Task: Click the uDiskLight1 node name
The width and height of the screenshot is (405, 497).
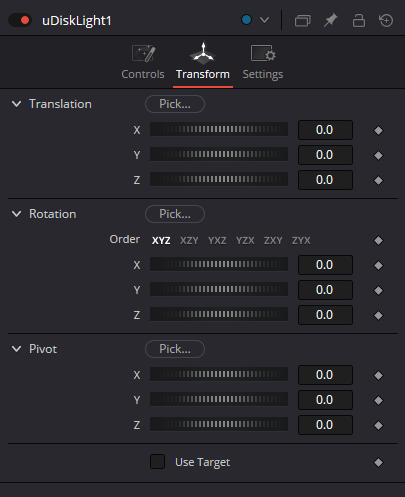Action: pos(76,21)
